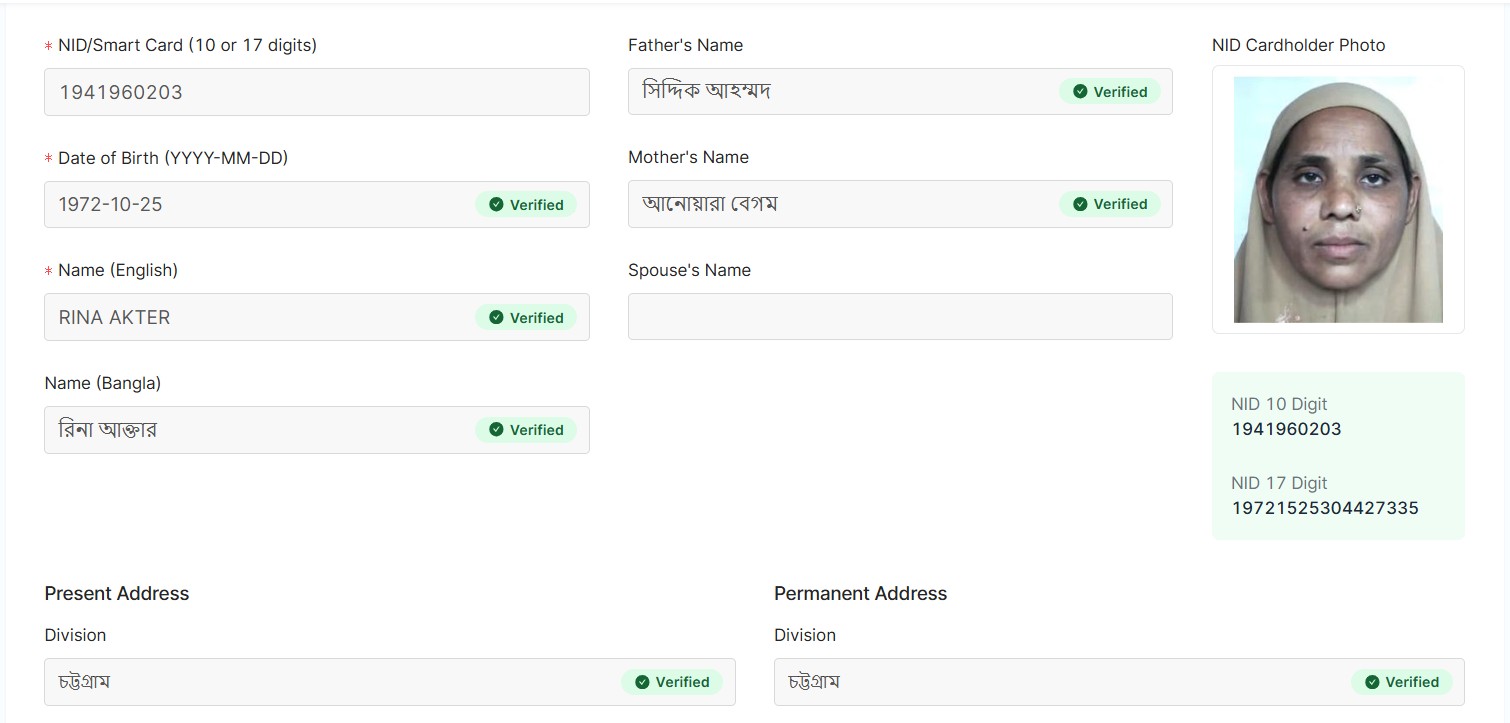Click Verified checkmark icon in Father's Name field
The width and height of the screenshot is (1510, 723).
tap(1080, 92)
